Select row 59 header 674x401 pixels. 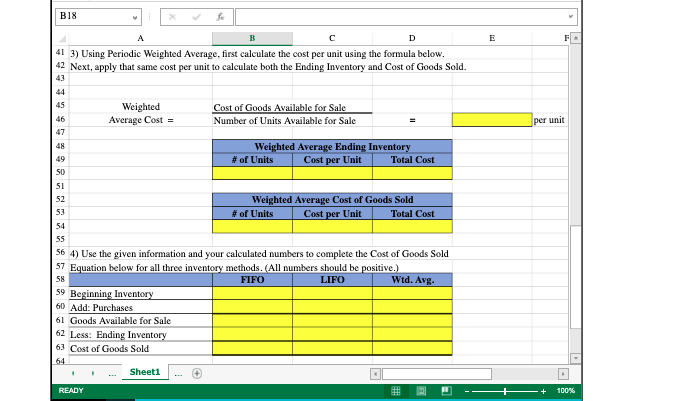60,293
